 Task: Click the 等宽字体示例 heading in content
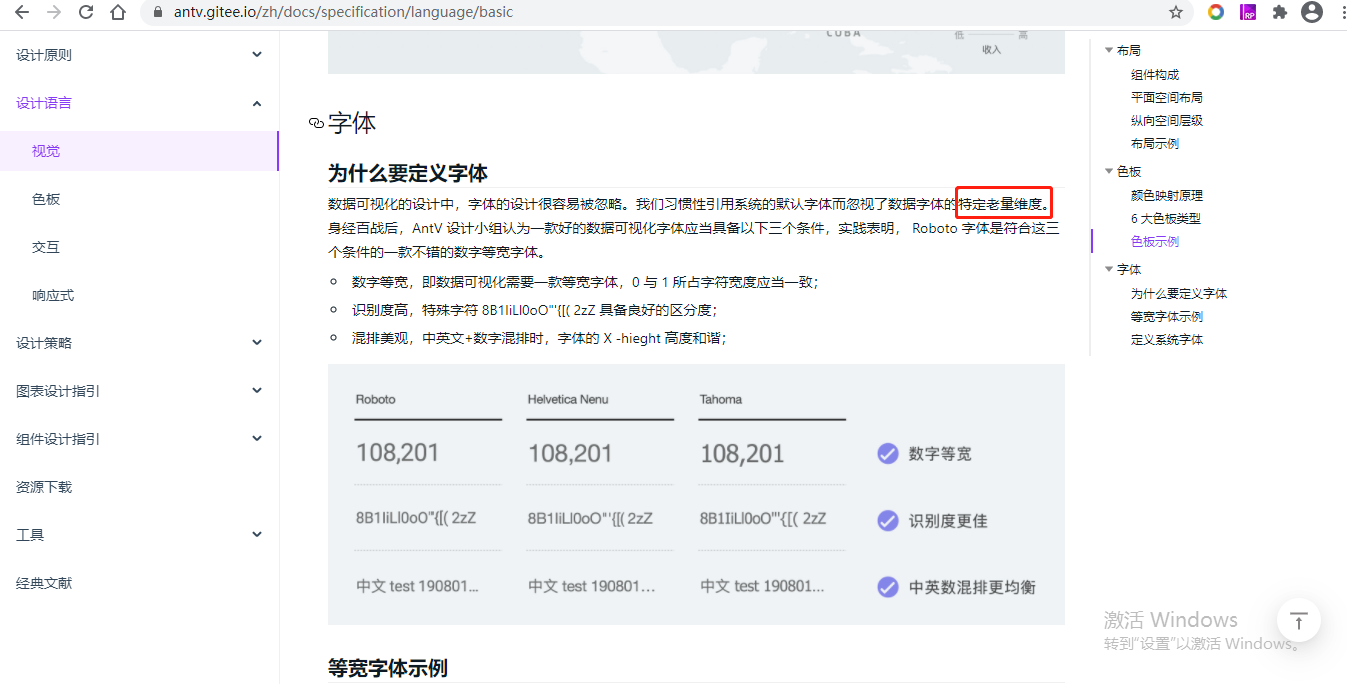coord(388,668)
